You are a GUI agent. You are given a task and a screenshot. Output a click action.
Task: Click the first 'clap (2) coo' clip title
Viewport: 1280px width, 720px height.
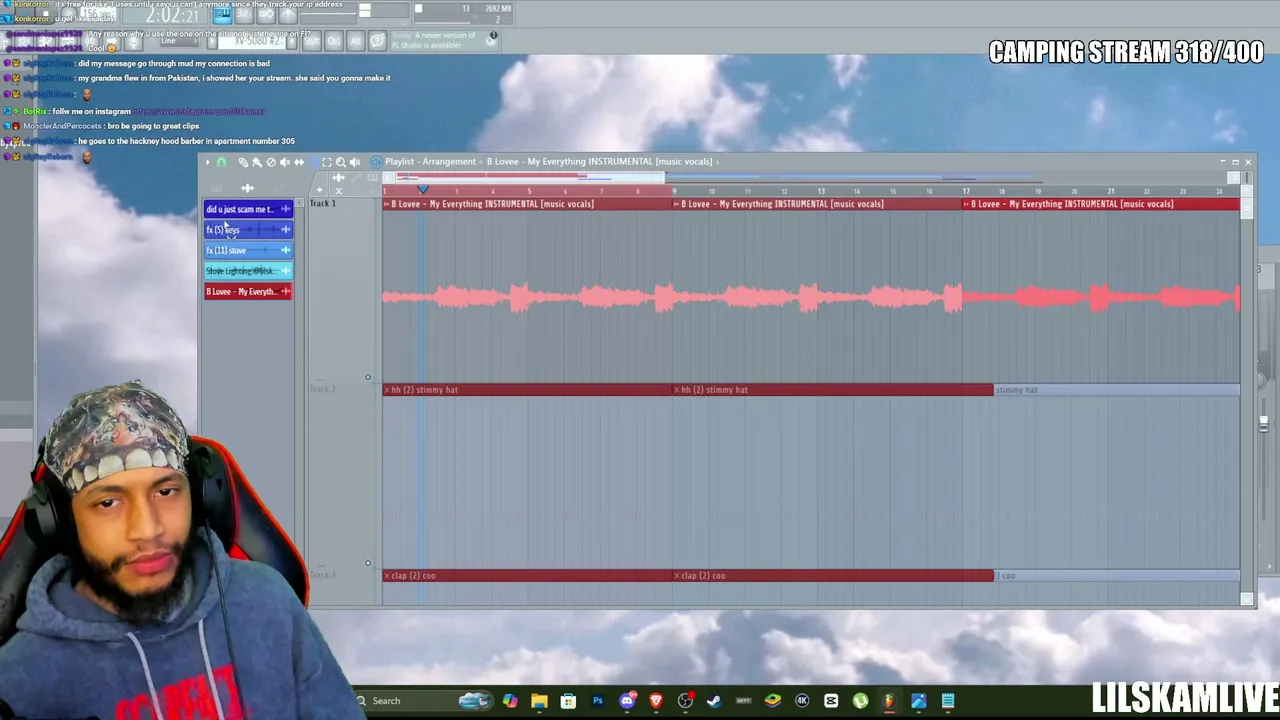413,576
